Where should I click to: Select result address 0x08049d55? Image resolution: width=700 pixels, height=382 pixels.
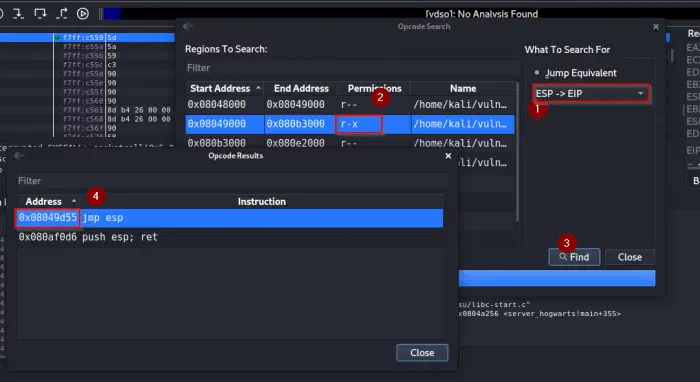(x=48, y=218)
